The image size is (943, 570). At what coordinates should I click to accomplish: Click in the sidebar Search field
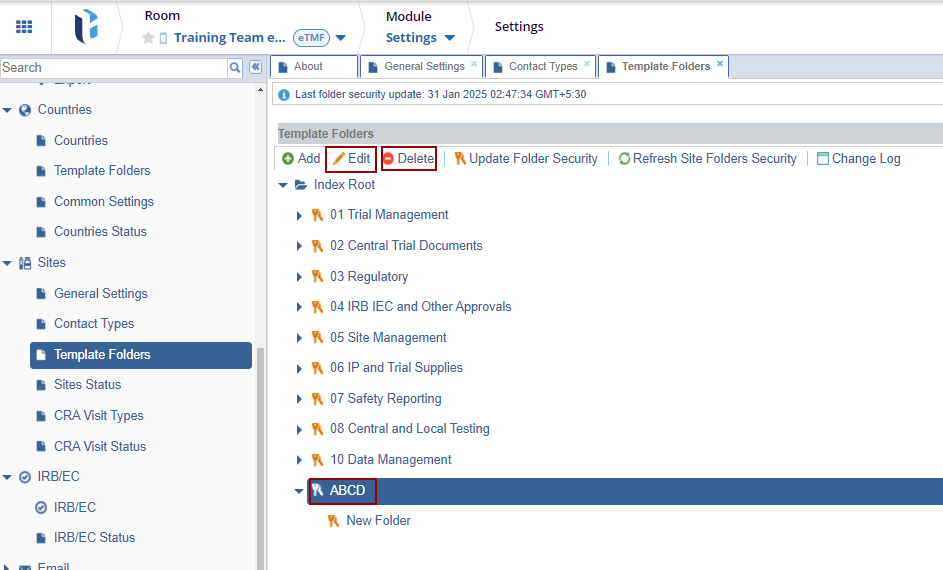[113, 67]
